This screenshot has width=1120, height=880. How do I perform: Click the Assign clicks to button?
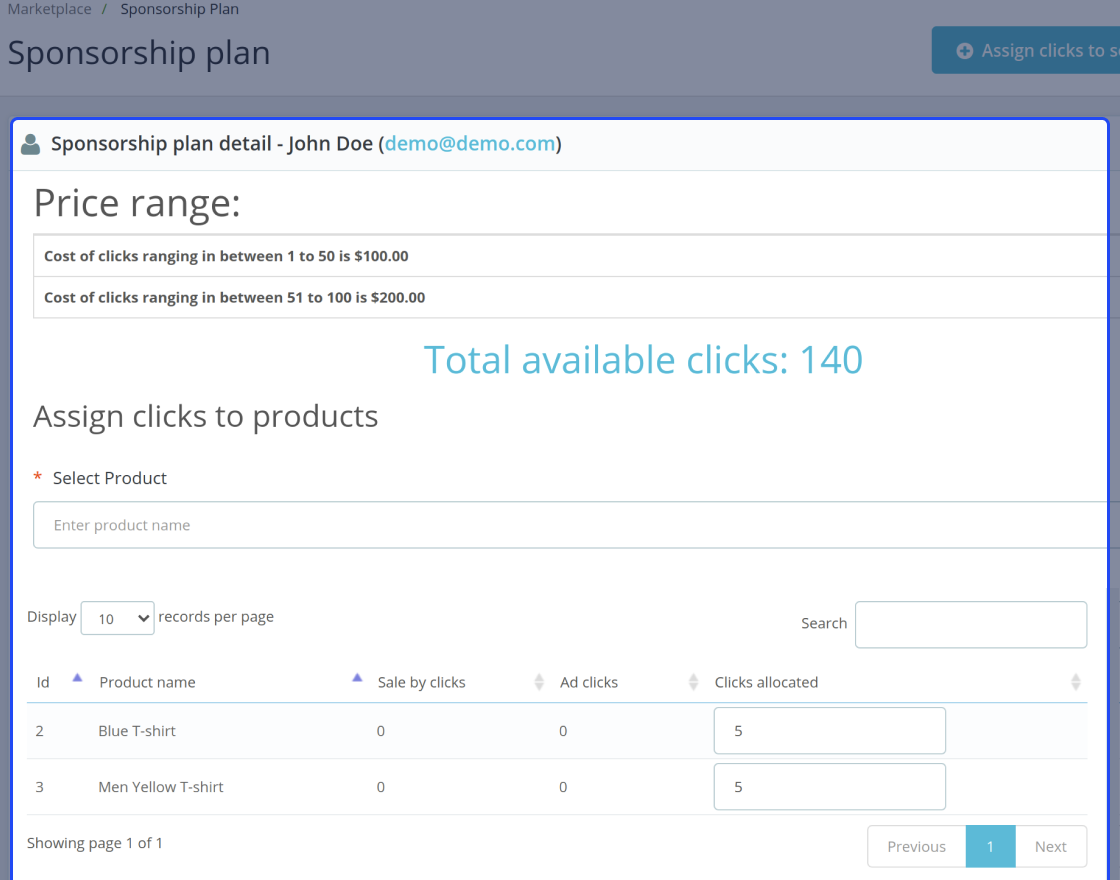(1026, 51)
